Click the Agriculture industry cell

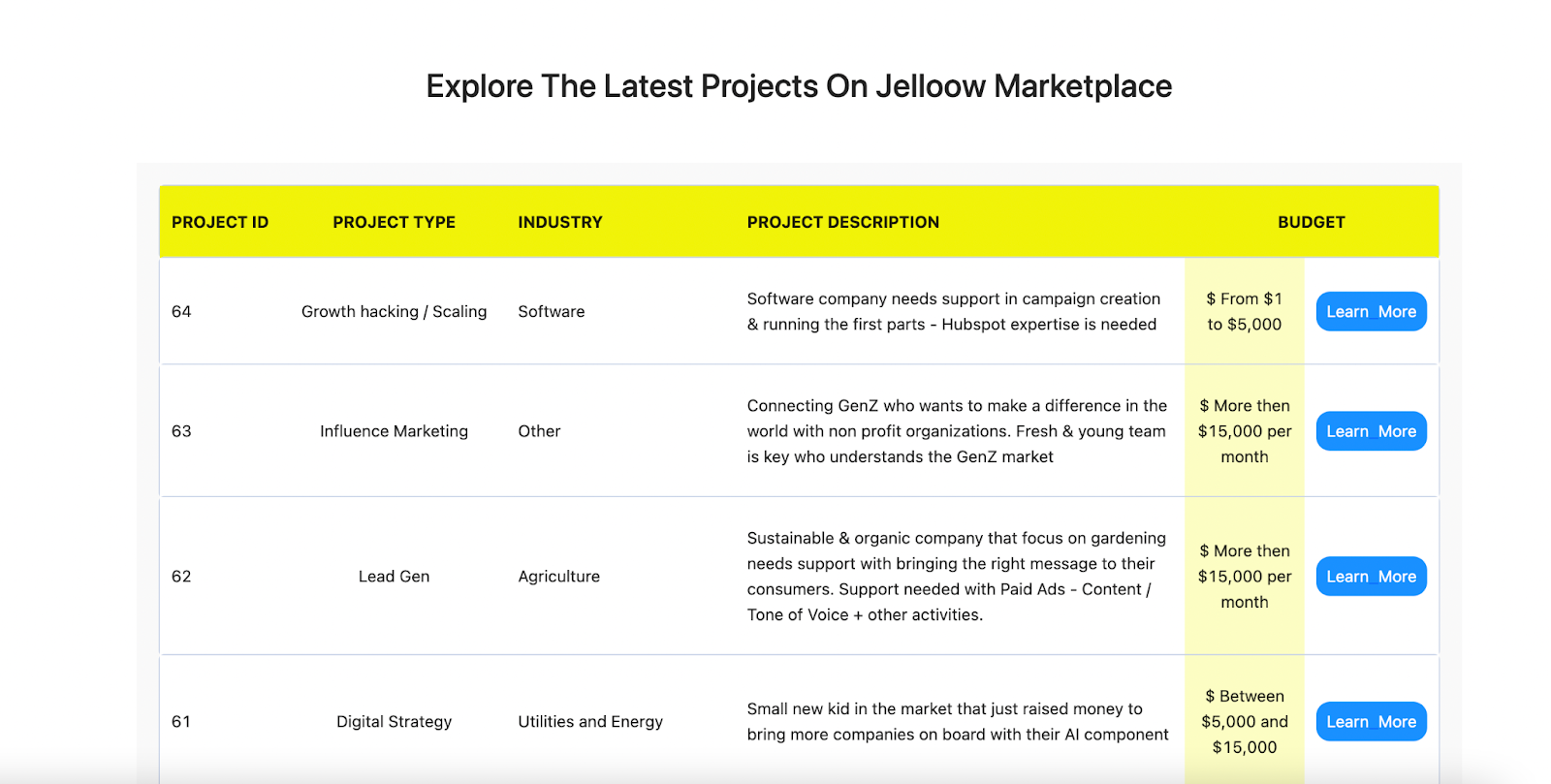(558, 577)
